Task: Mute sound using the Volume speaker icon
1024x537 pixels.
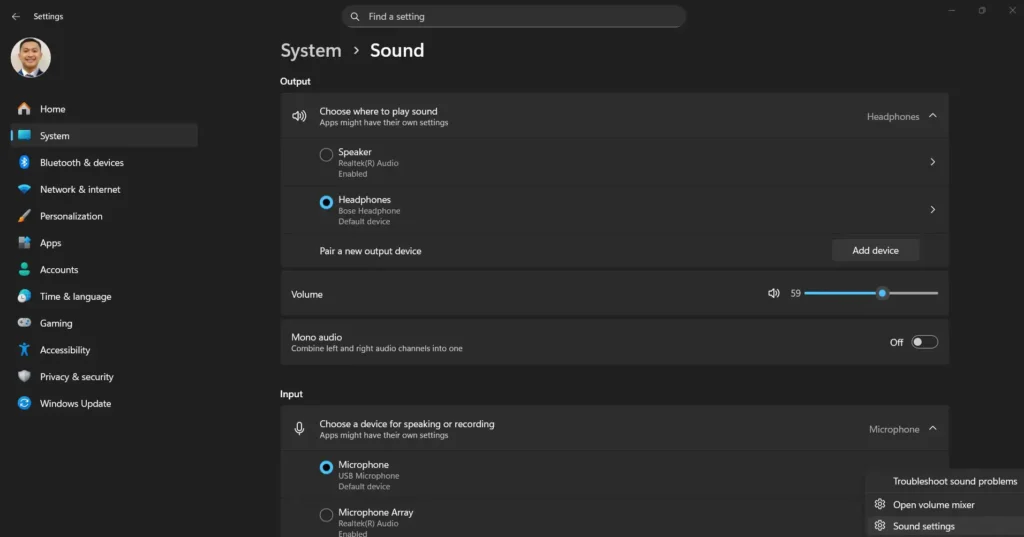Action: pos(773,294)
